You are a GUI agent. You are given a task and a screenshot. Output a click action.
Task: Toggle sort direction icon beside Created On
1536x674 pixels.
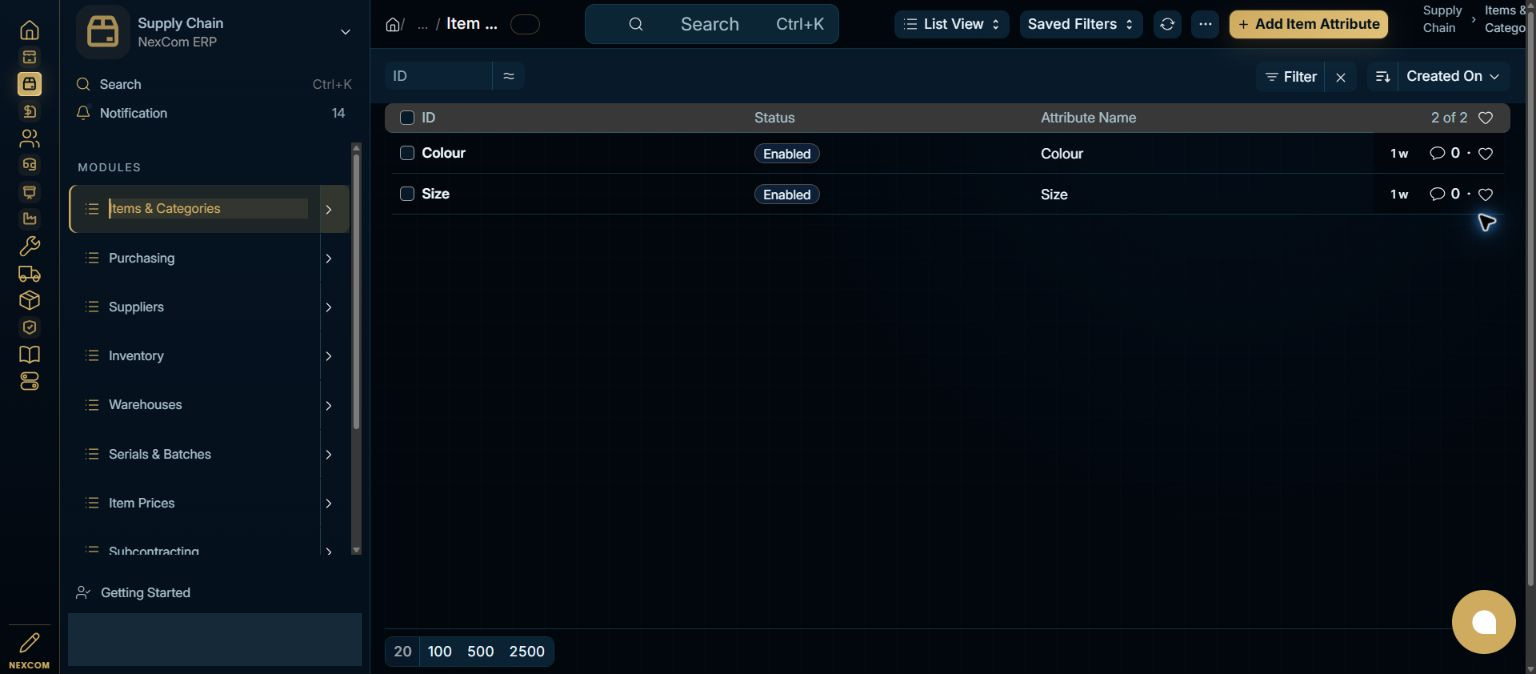pyautogui.click(x=1383, y=77)
